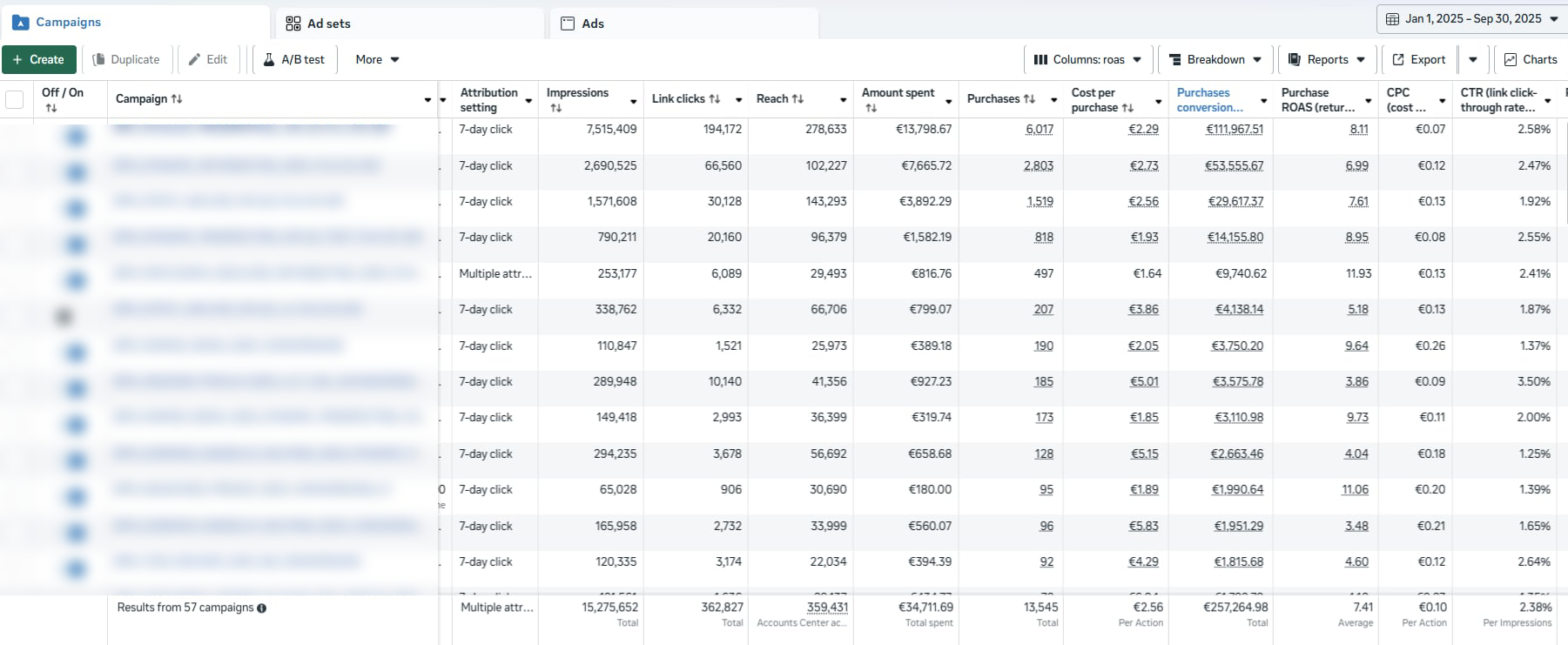
Task: Open the Columns: roas dropdown
Action: [x=1087, y=60]
